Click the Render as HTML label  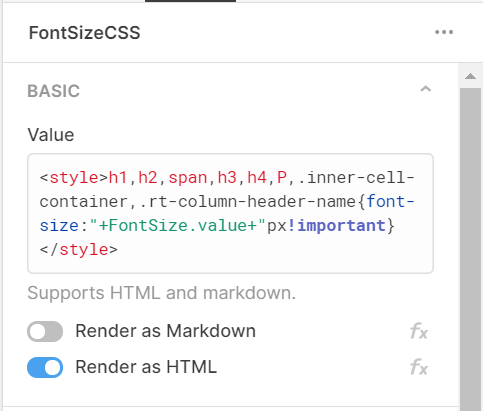[146, 367]
